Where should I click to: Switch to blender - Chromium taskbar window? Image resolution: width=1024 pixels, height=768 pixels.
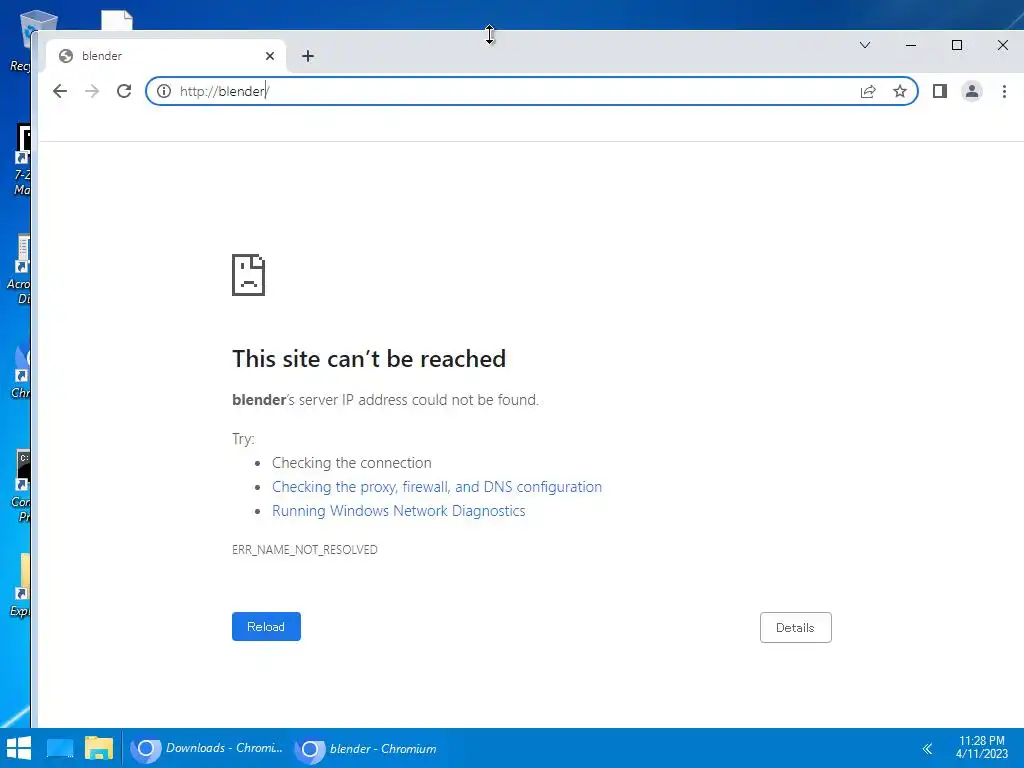(366, 748)
